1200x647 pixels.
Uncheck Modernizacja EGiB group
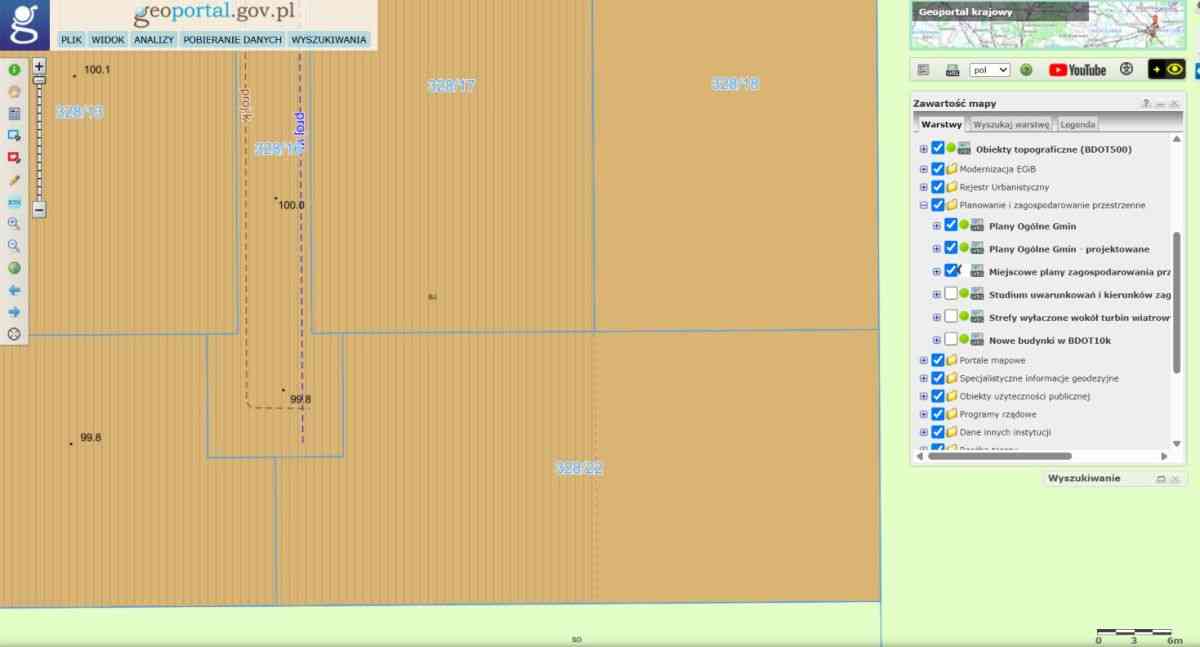tap(938, 168)
